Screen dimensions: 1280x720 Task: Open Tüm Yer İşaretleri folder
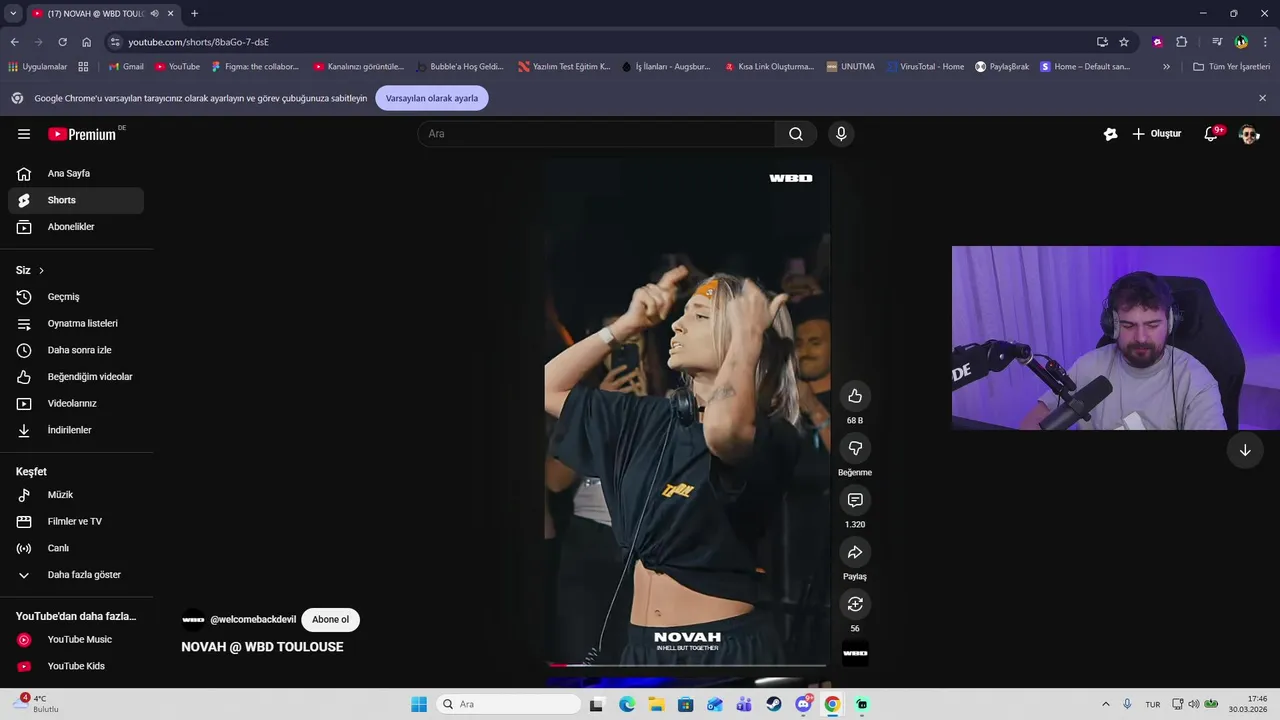pos(1233,67)
